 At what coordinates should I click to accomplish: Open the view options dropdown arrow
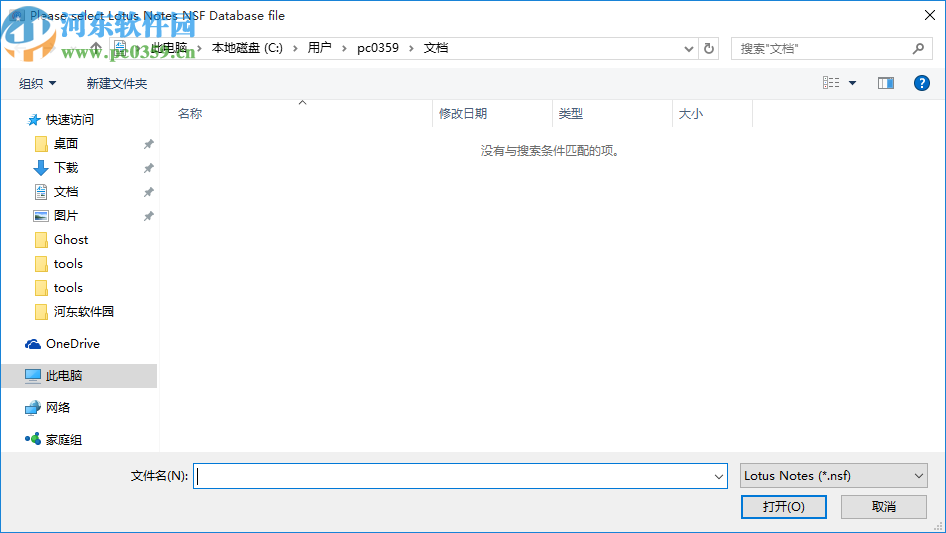pyautogui.click(x=852, y=83)
